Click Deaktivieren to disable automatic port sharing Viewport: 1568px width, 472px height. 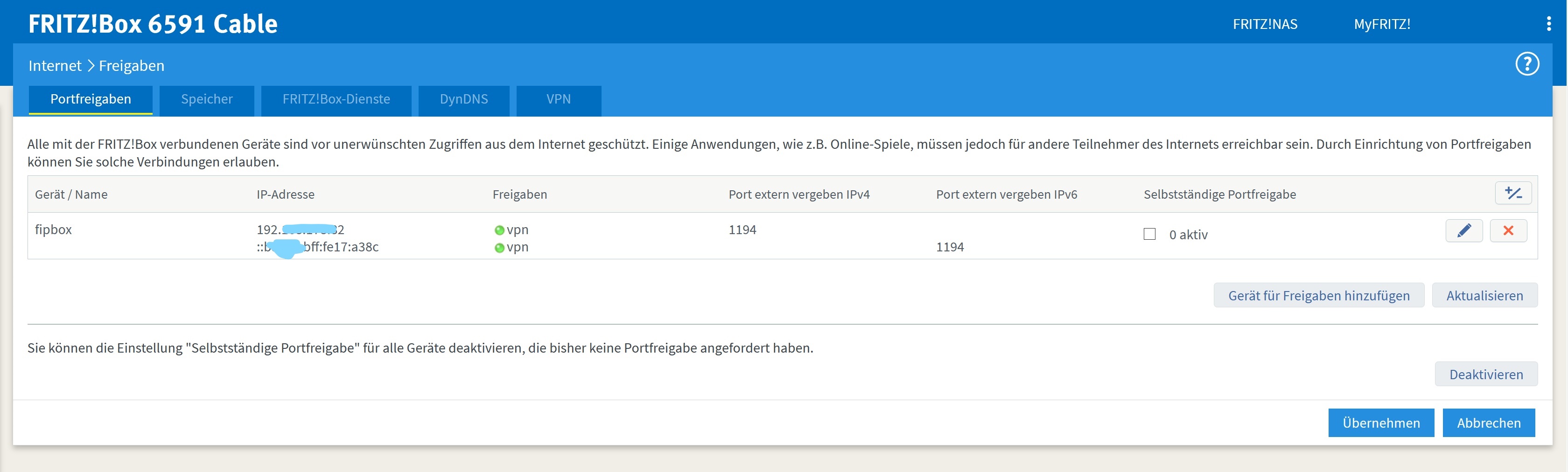tap(1486, 374)
